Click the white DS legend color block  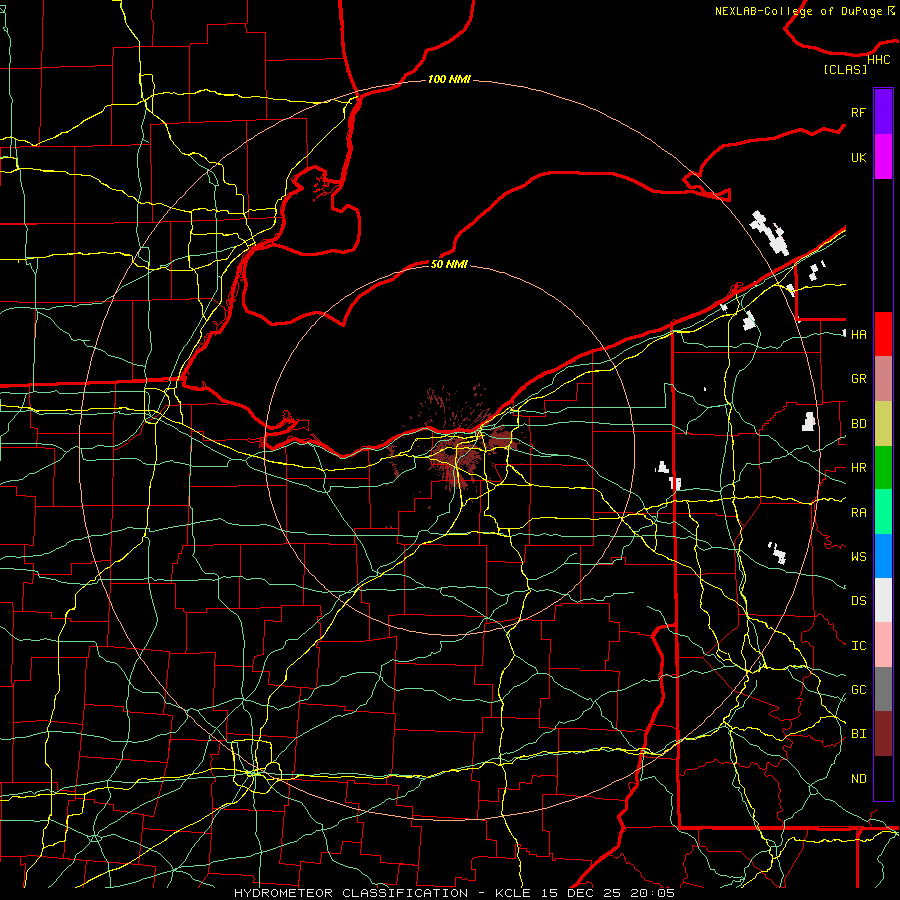click(883, 600)
